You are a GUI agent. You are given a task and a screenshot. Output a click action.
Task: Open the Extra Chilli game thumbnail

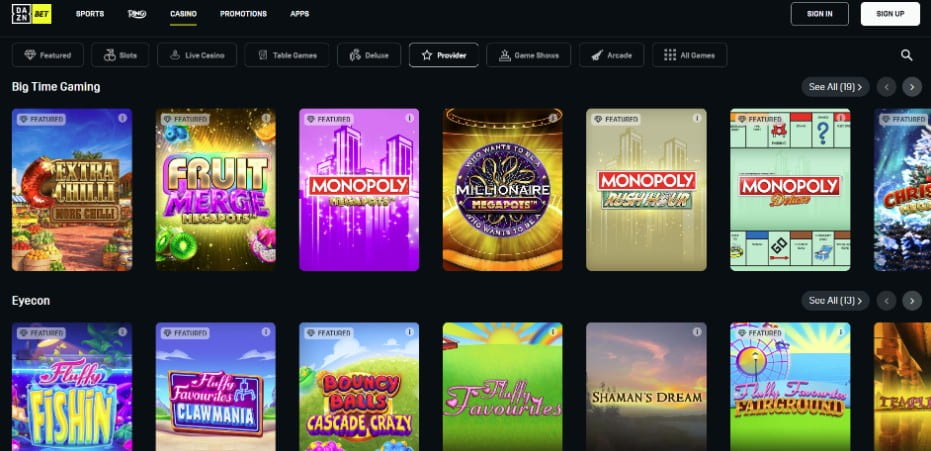72,189
